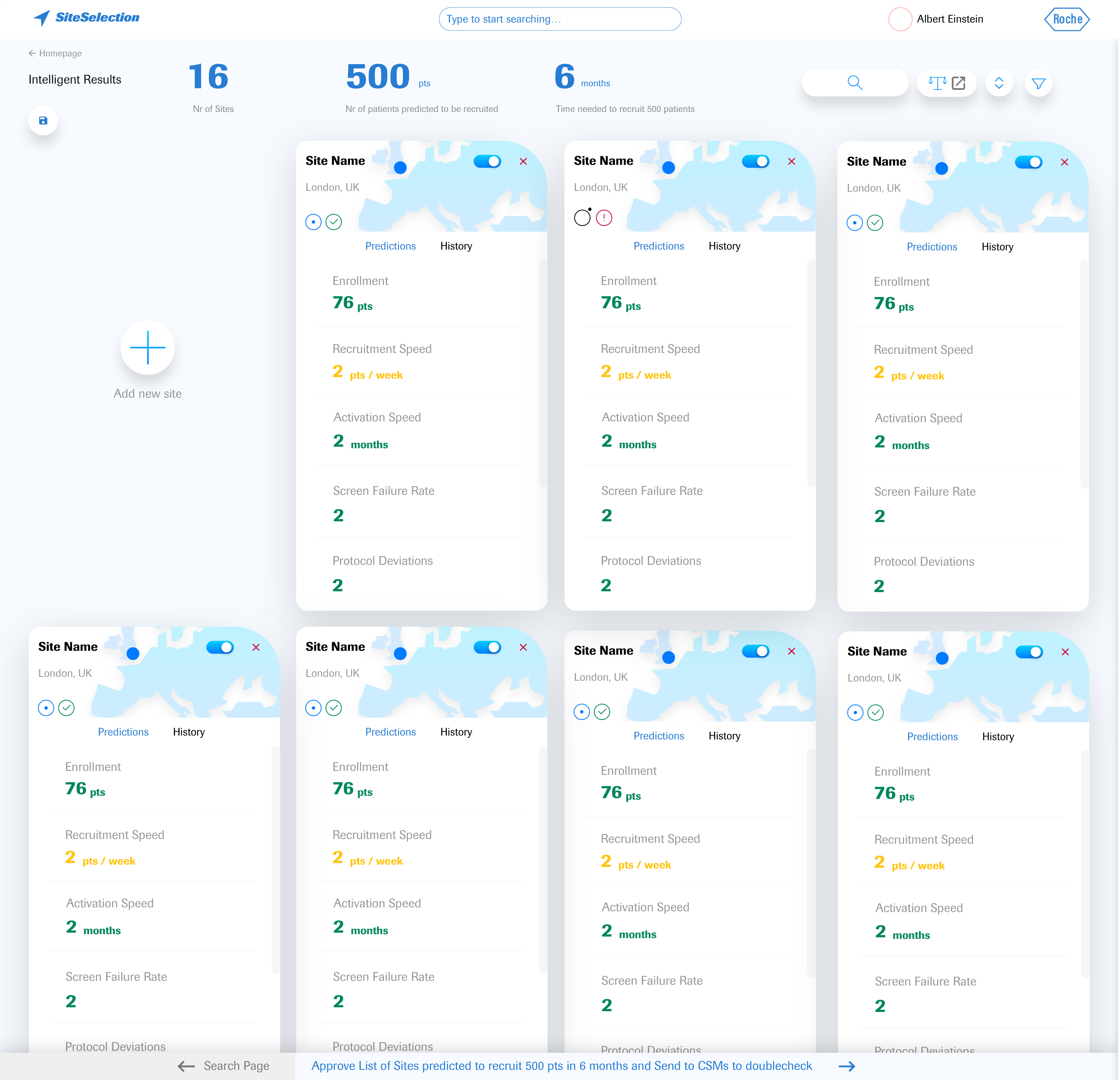Viewport: 1120px width, 1080px height.
Task: Toggle the switch on the bottom-right site card
Action: (1029, 652)
